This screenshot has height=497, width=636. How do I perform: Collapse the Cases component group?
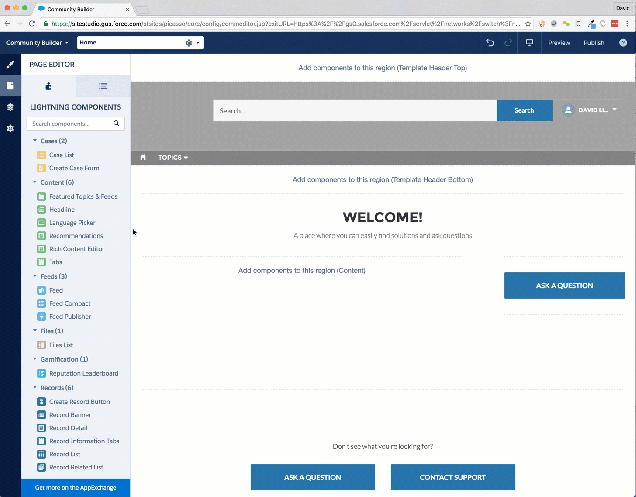(x=35, y=141)
